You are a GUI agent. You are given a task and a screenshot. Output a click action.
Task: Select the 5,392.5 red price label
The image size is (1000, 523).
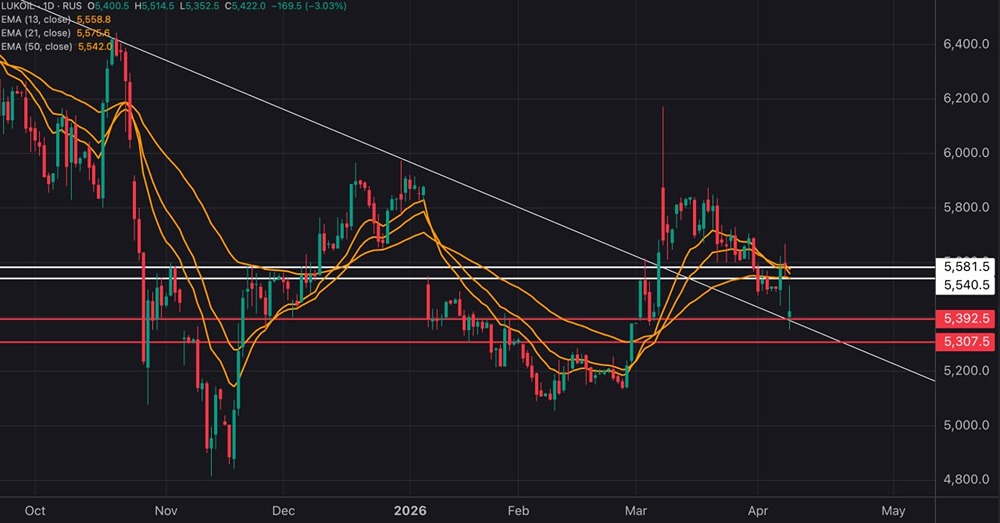966,318
